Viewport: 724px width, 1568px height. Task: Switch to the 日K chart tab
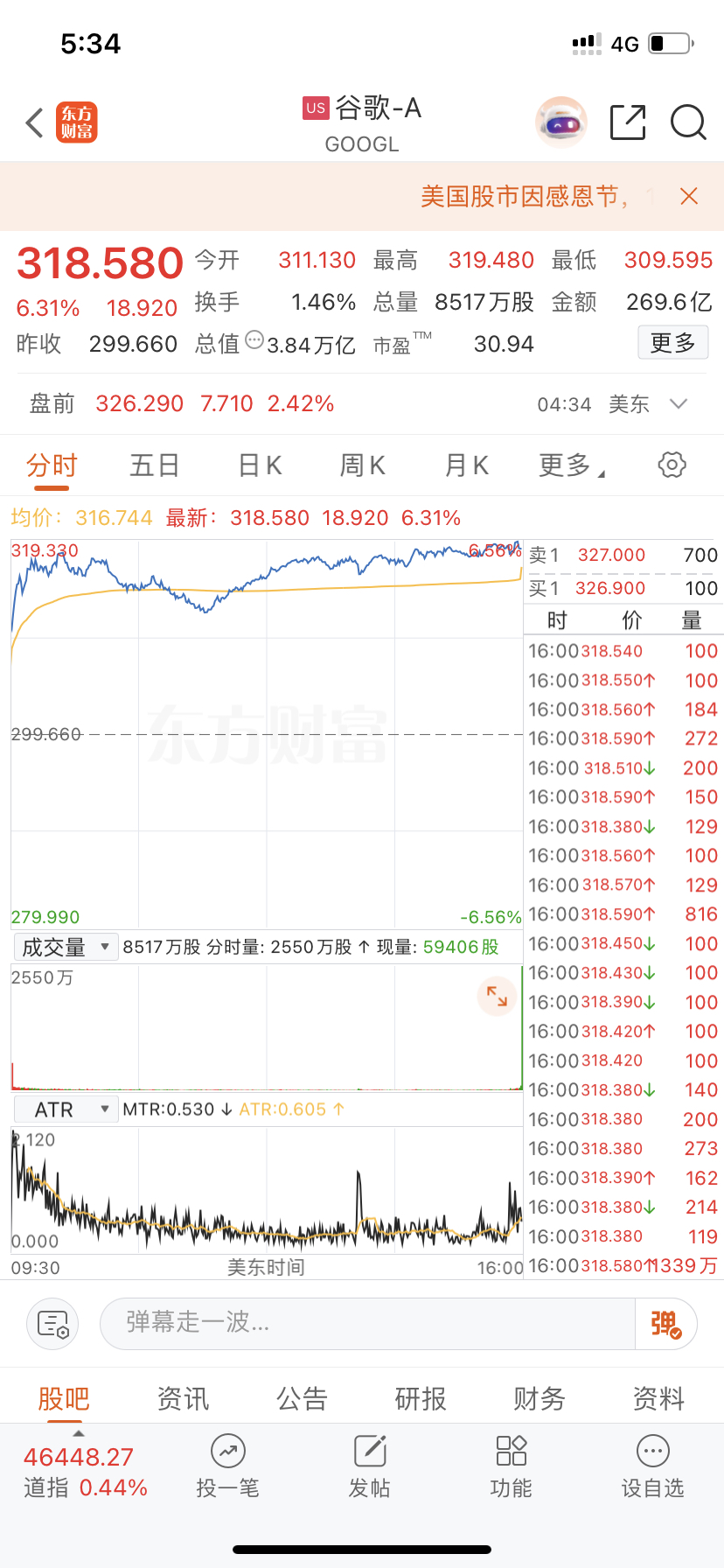point(260,465)
